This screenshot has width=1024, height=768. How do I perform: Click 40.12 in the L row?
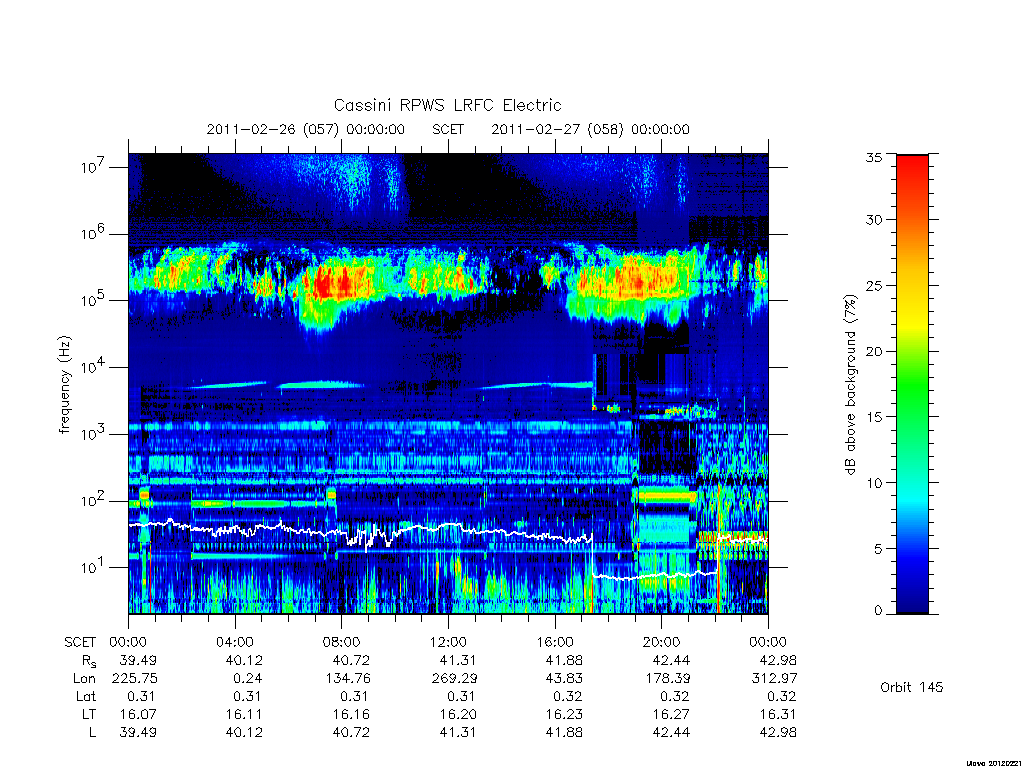(x=244, y=733)
